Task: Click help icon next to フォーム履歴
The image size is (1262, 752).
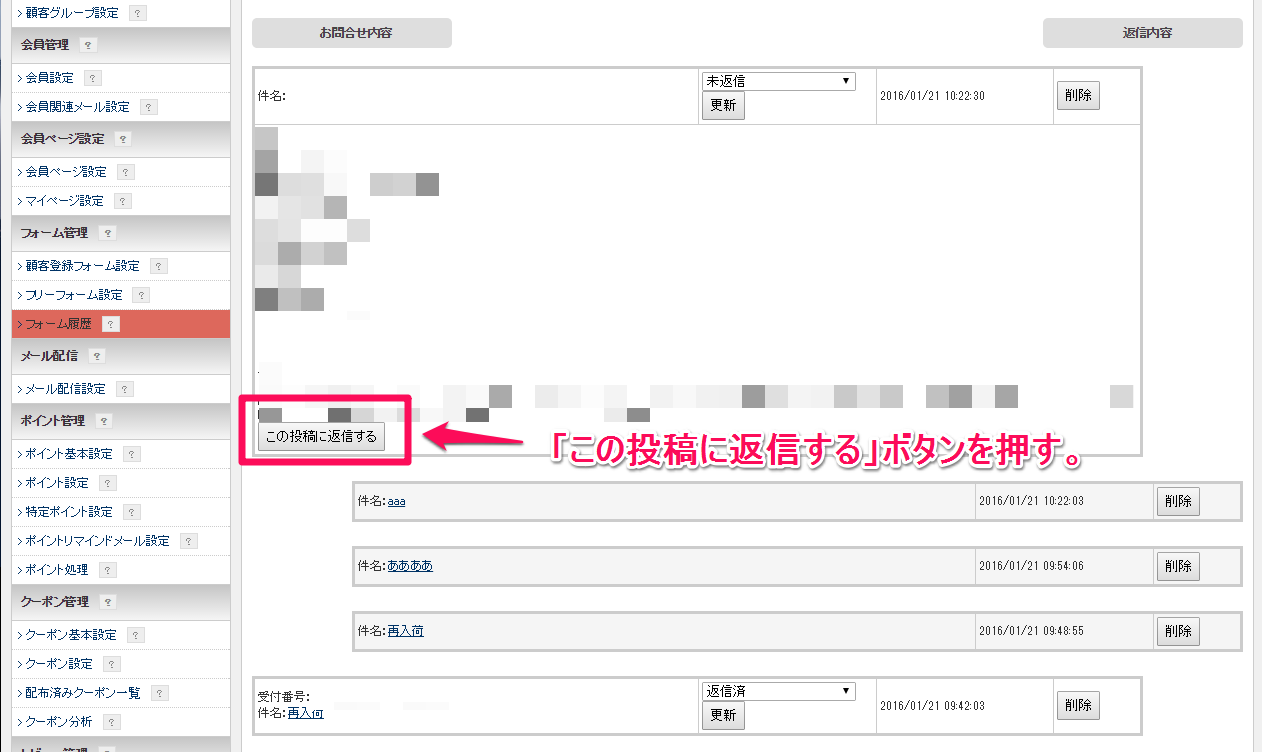Action: tap(111, 324)
